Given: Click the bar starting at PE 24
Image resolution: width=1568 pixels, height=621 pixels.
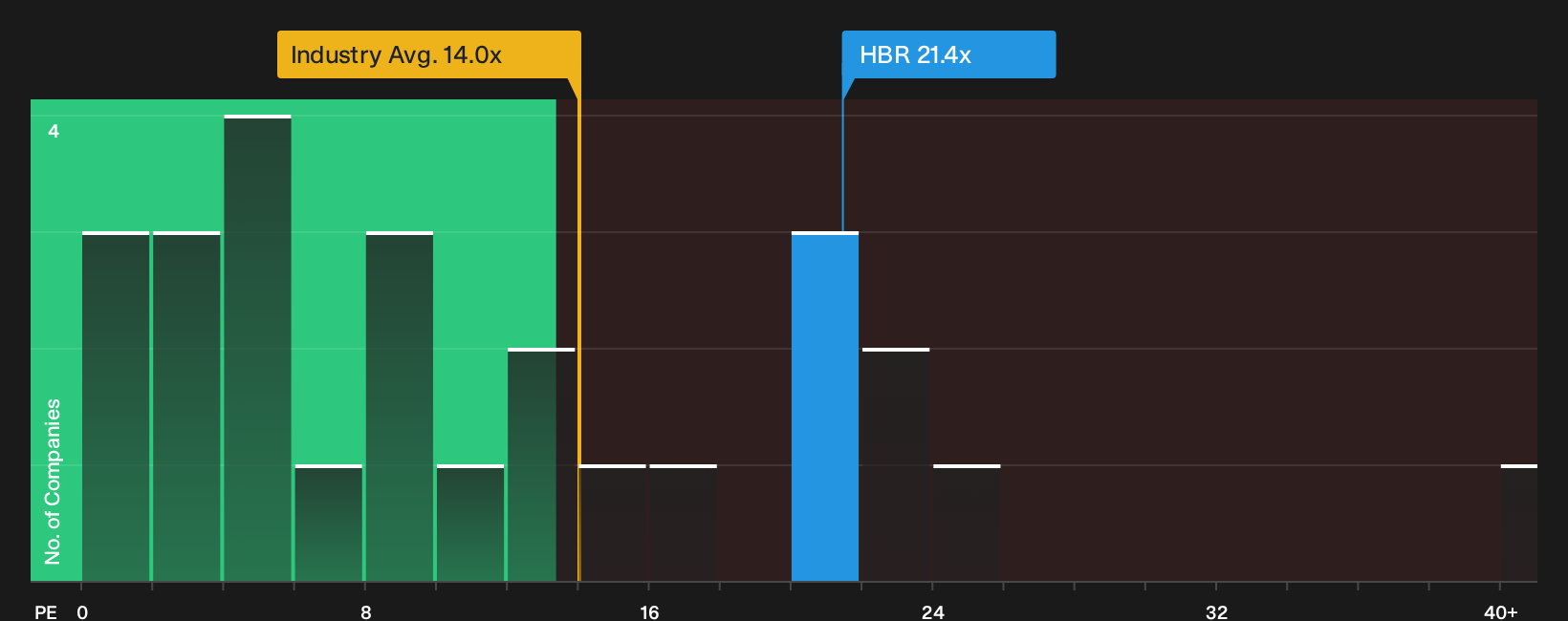Looking at the screenshot, I should [967, 523].
